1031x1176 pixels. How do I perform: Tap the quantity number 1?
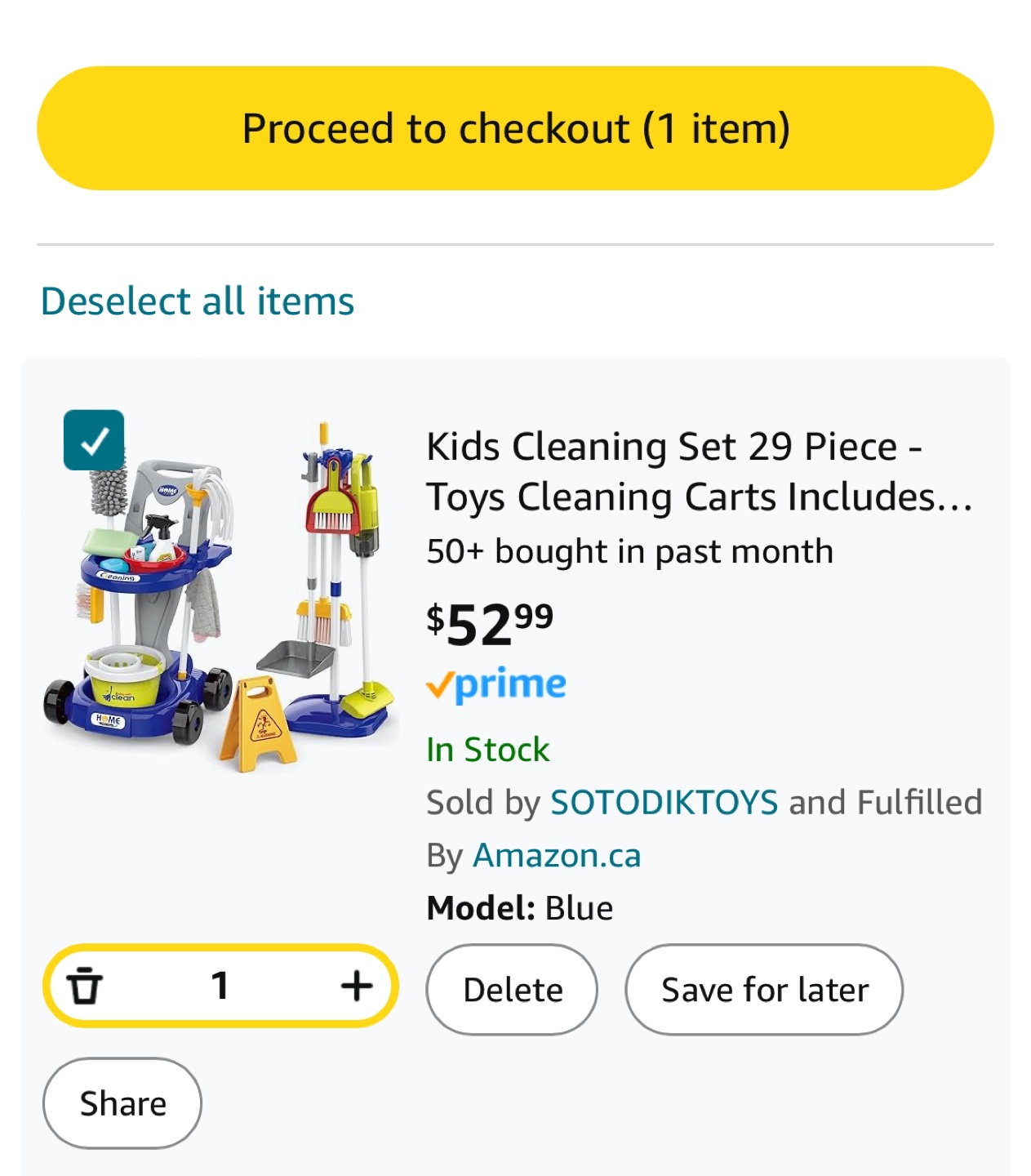click(x=220, y=985)
